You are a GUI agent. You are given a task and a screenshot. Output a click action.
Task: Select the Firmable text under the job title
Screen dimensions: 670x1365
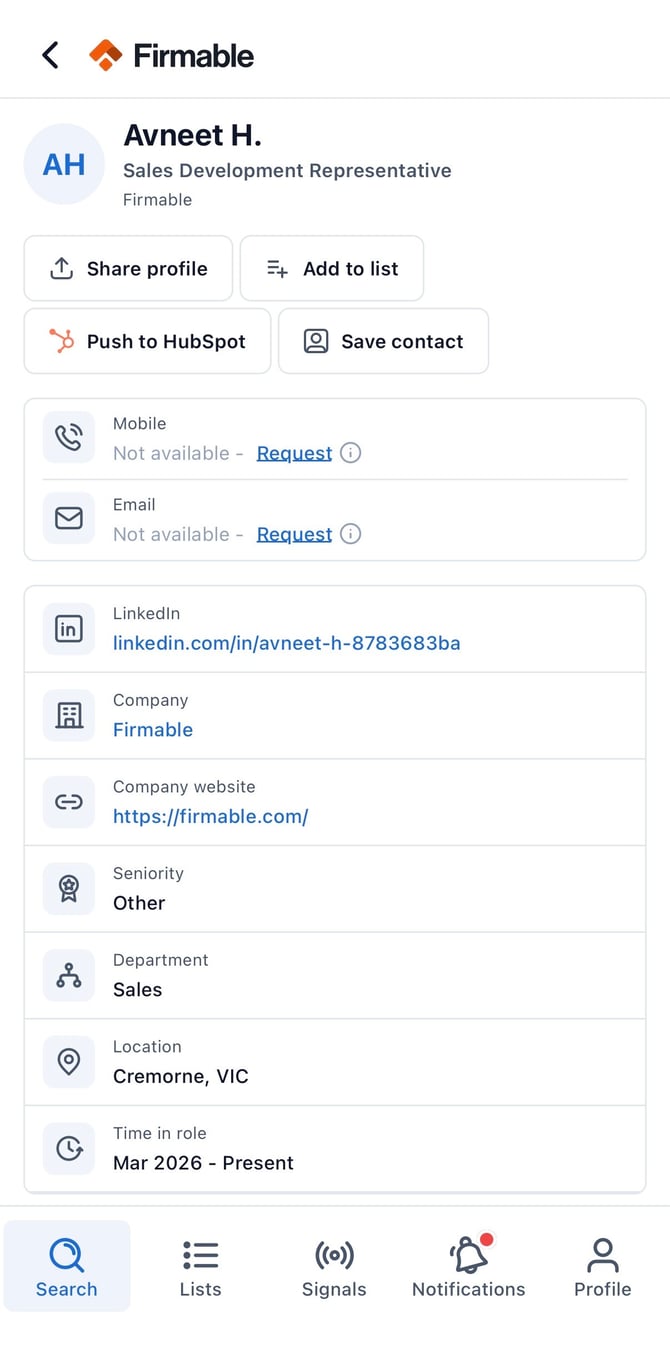pos(157,200)
